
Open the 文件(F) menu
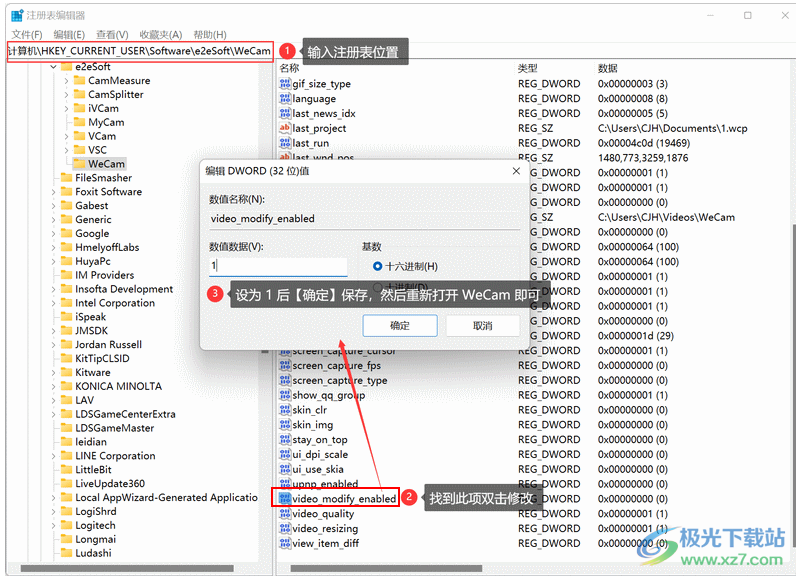(x=27, y=35)
